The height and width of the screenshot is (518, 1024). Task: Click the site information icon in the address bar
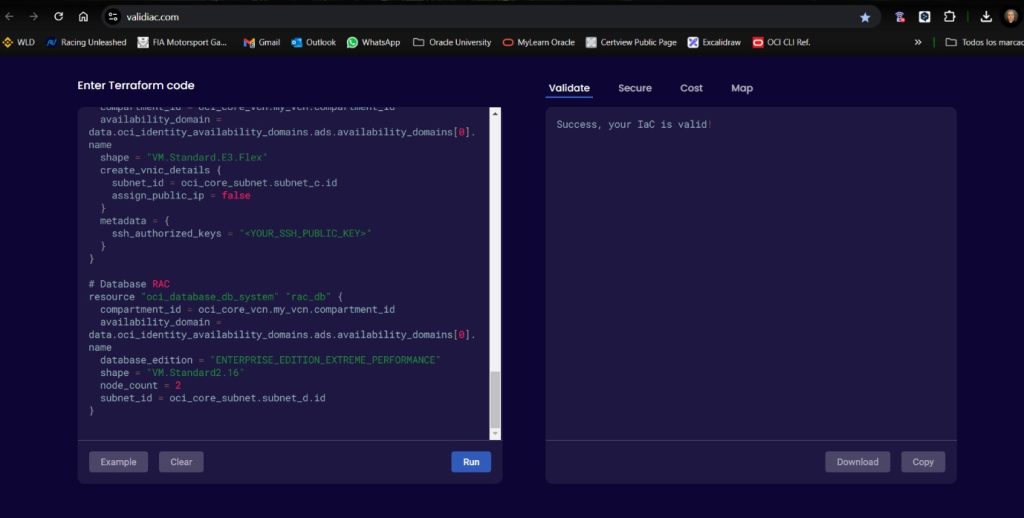(x=112, y=16)
